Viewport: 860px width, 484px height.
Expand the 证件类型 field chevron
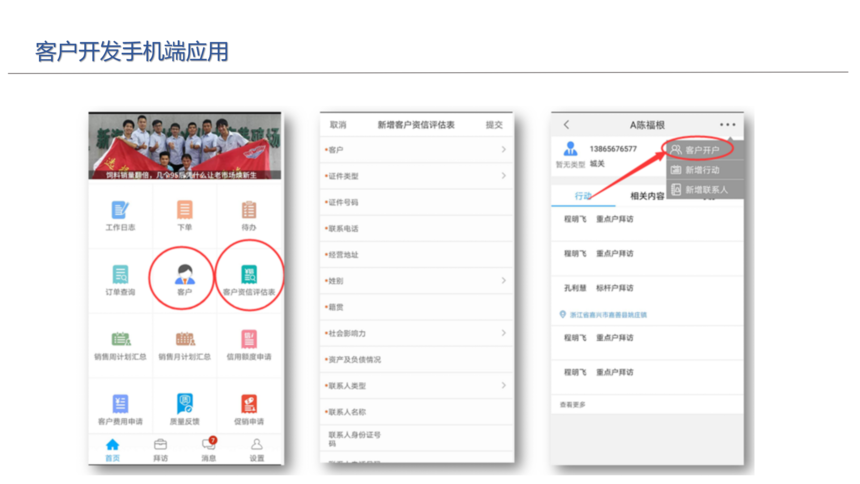point(503,176)
